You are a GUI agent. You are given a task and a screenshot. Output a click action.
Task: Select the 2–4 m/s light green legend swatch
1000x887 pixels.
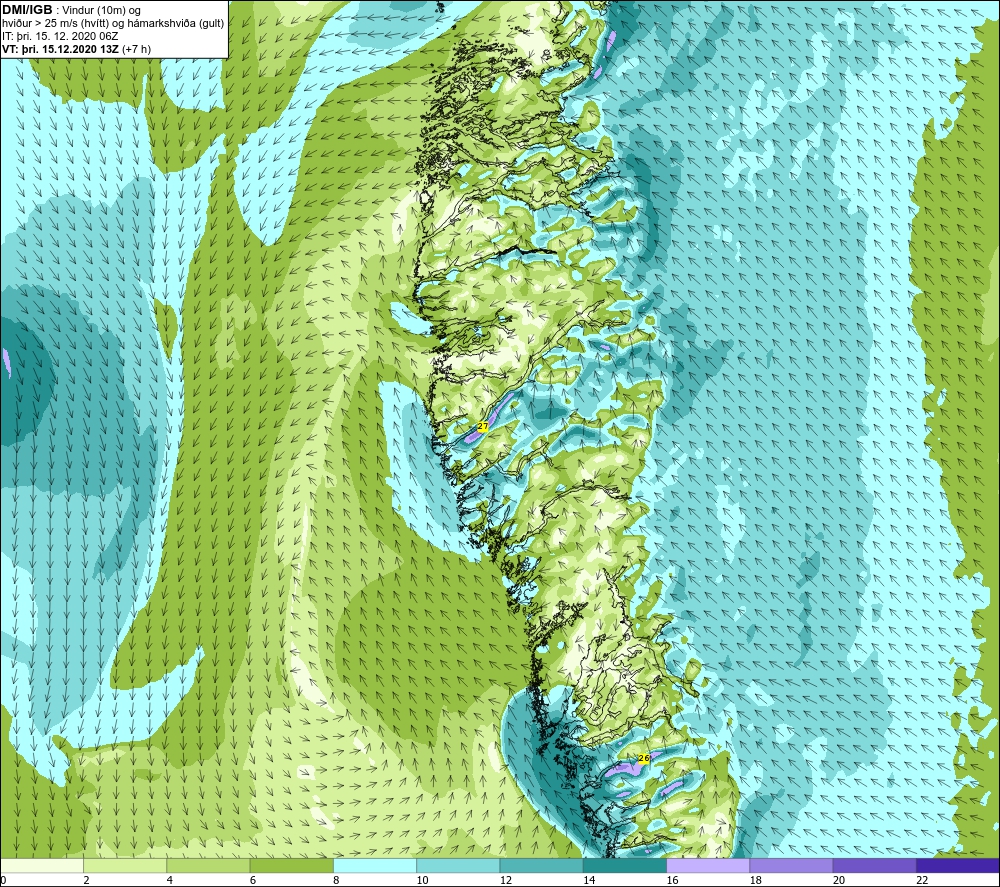click(x=125, y=865)
